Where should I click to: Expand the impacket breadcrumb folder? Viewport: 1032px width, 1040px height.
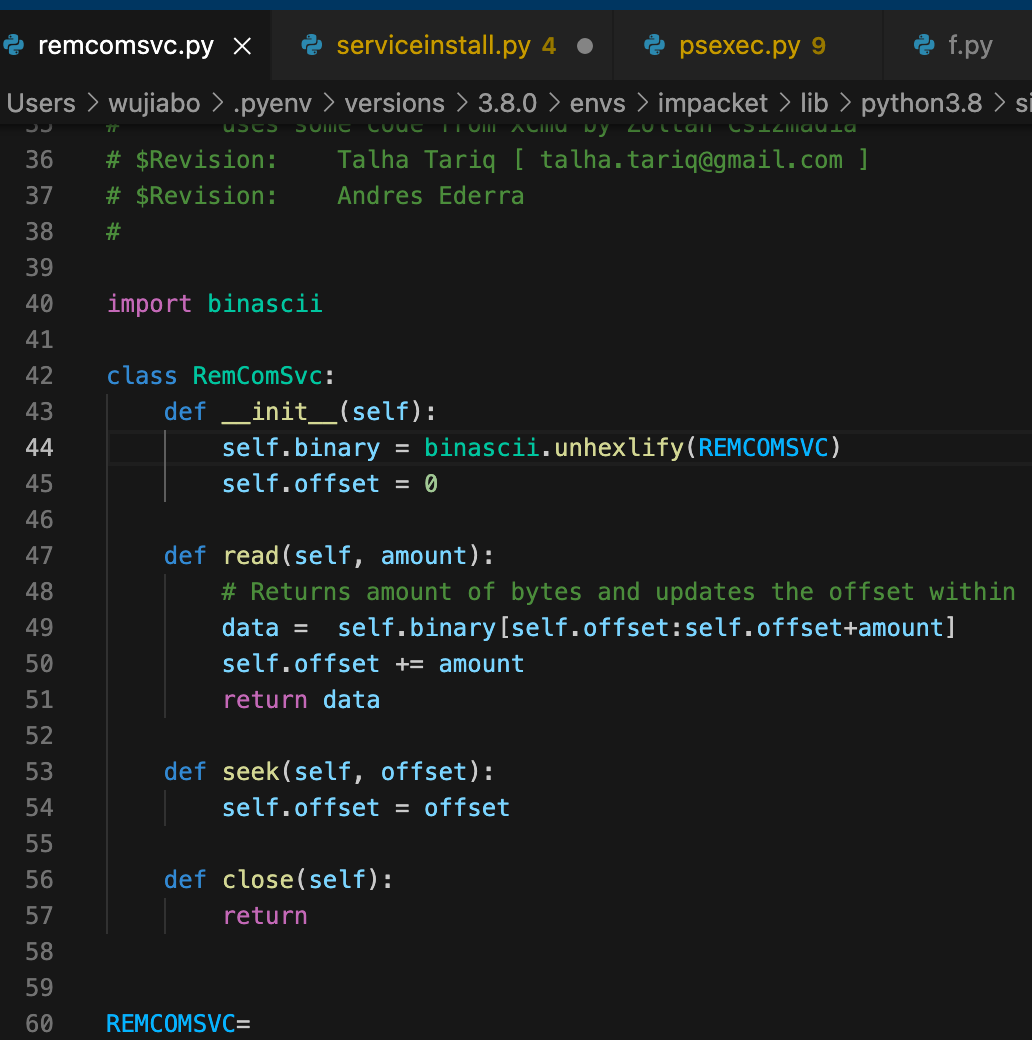coord(712,103)
